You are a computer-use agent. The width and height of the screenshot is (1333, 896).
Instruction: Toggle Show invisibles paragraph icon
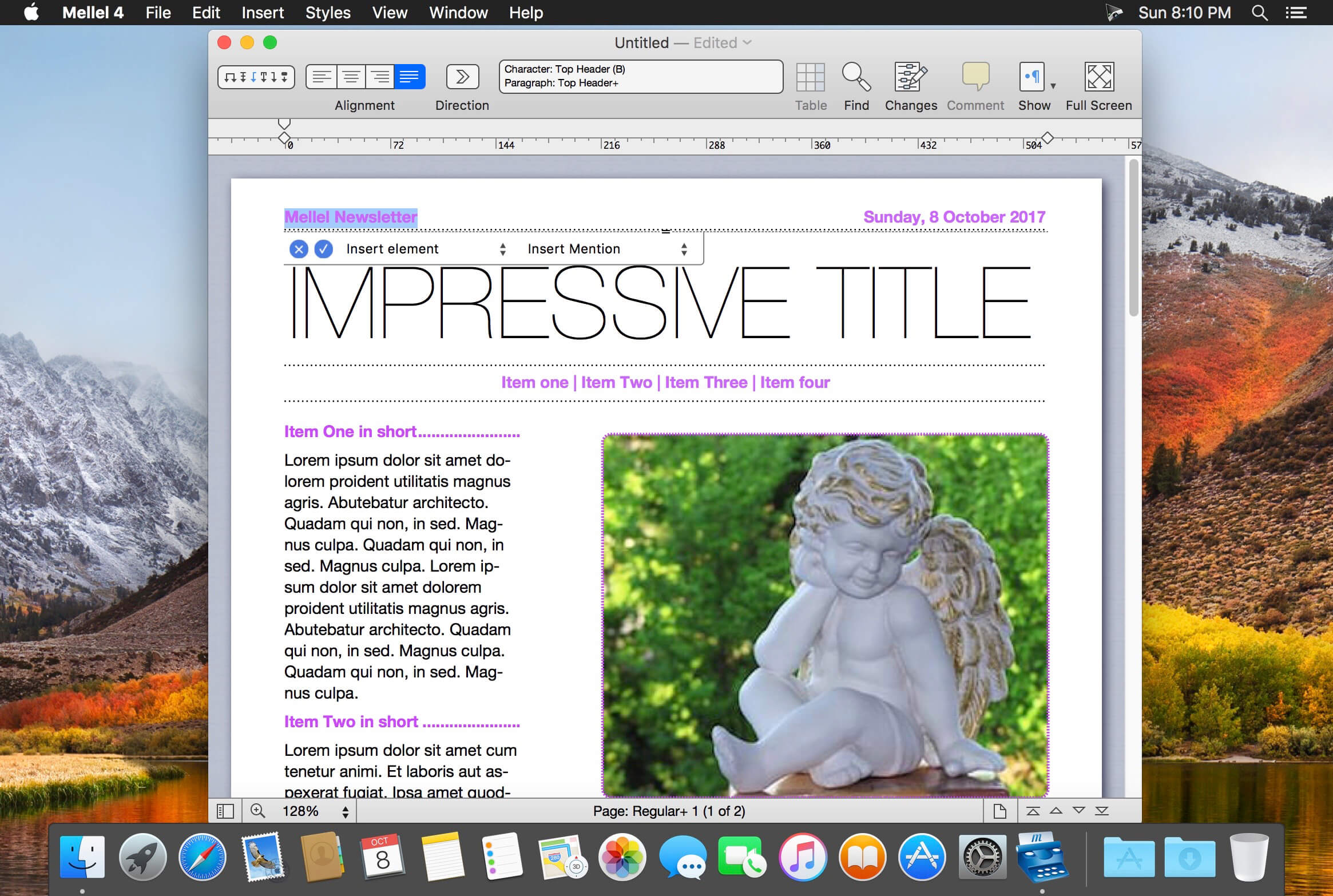pyautogui.click(x=1032, y=77)
